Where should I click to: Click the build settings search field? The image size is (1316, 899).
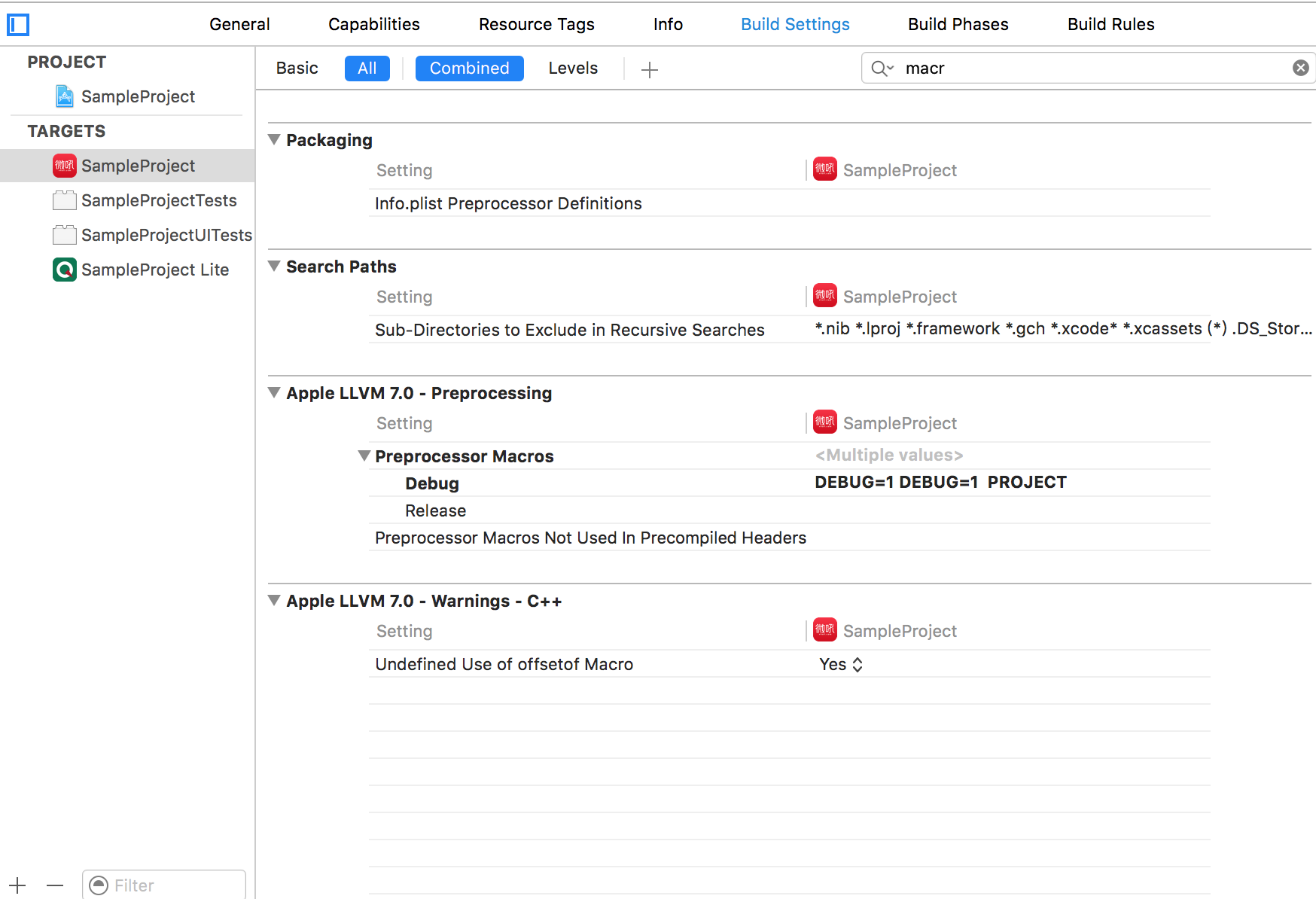(1088, 68)
